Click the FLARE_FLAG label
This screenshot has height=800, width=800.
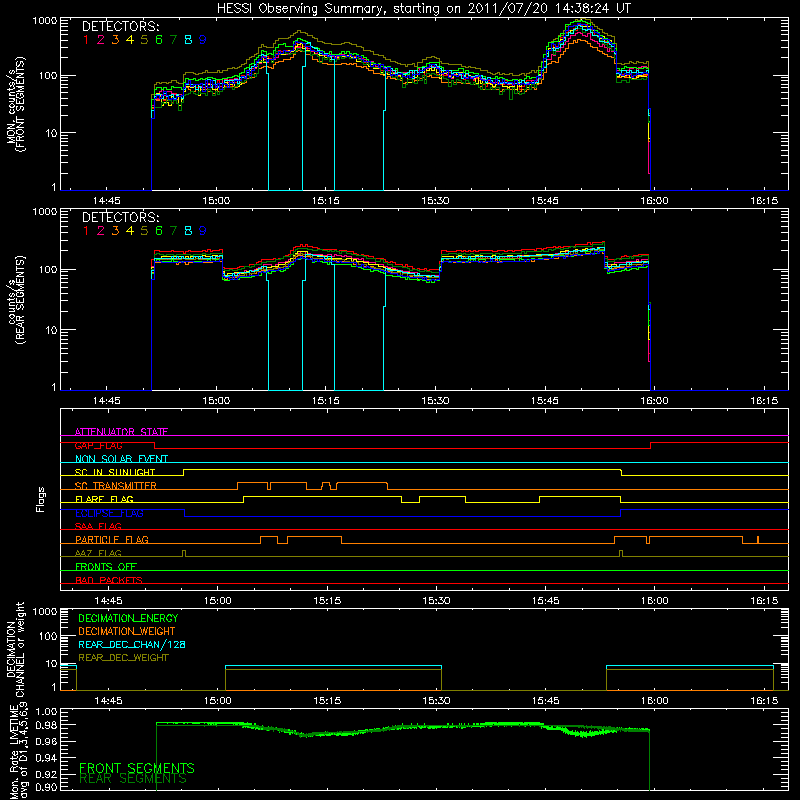(x=104, y=499)
